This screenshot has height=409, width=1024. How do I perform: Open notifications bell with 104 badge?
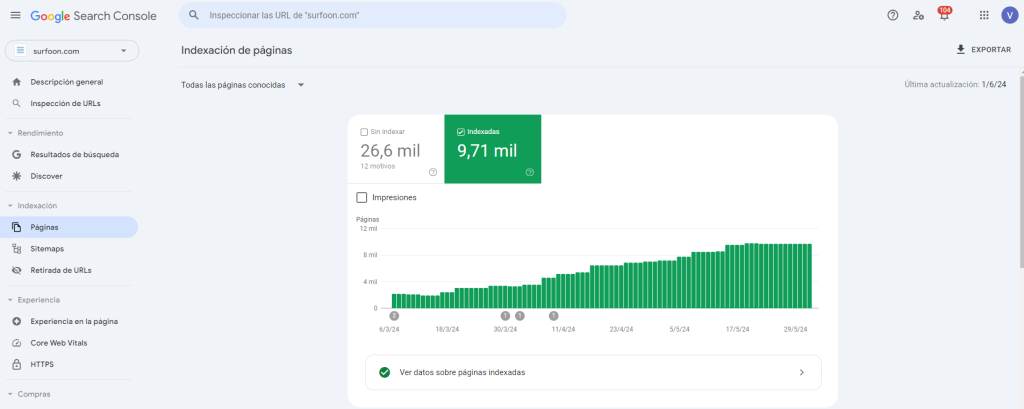(x=944, y=15)
